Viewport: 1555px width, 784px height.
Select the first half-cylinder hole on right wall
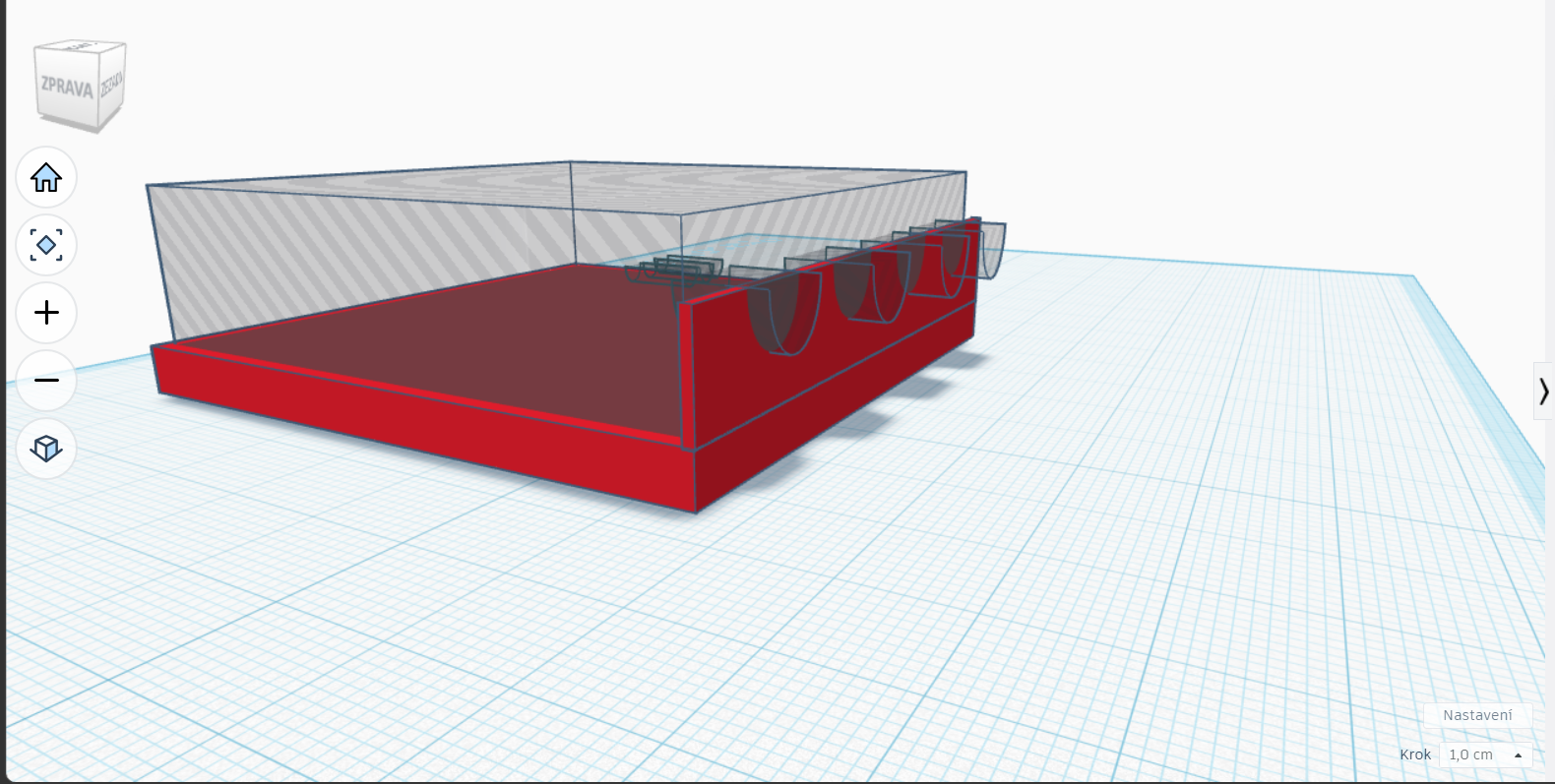click(784, 310)
